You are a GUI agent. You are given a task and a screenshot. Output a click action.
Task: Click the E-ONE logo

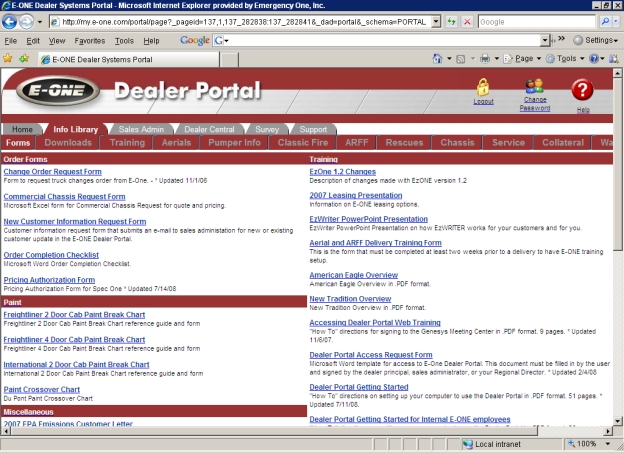coord(57,90)
